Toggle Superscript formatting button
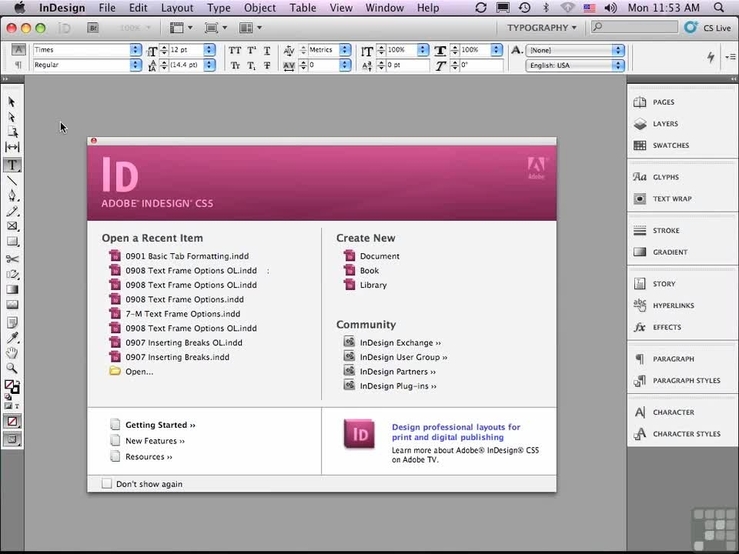739x554 pixels. [x=251, y=50]
